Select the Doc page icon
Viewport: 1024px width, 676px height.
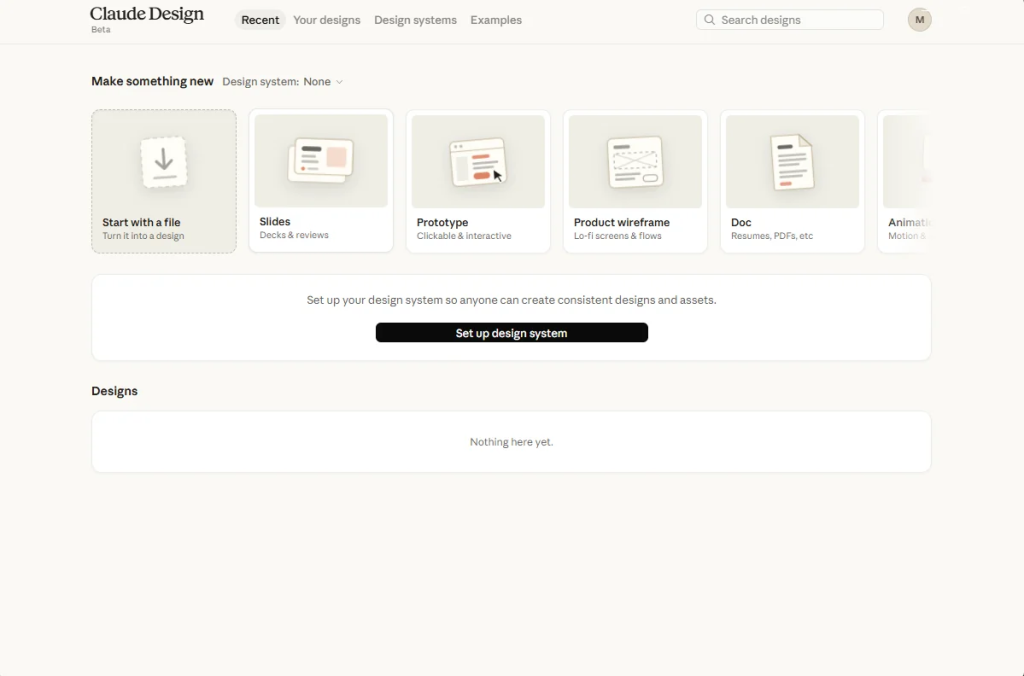(x=792, y=163)
